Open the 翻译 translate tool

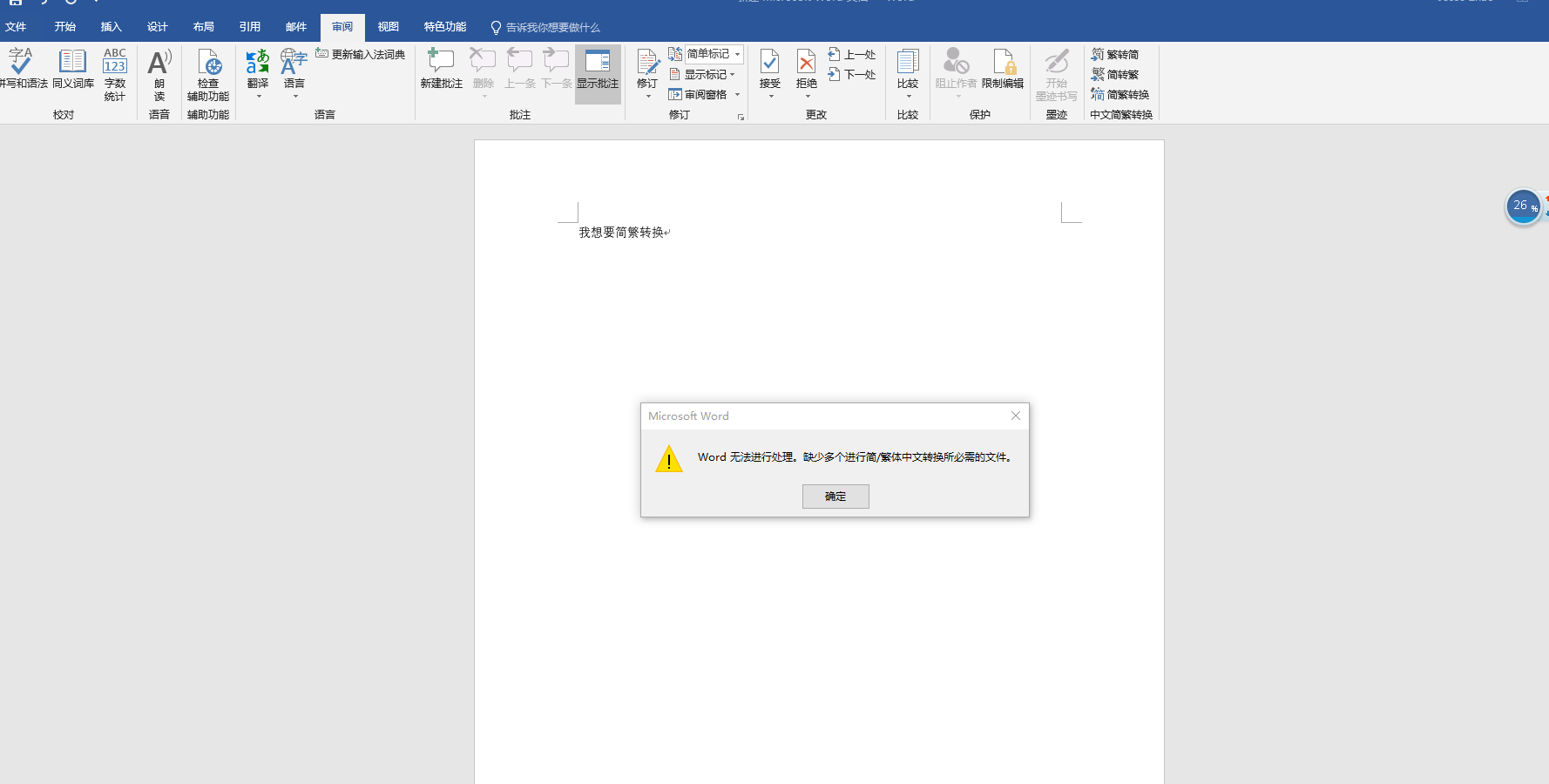pos(257,68)
